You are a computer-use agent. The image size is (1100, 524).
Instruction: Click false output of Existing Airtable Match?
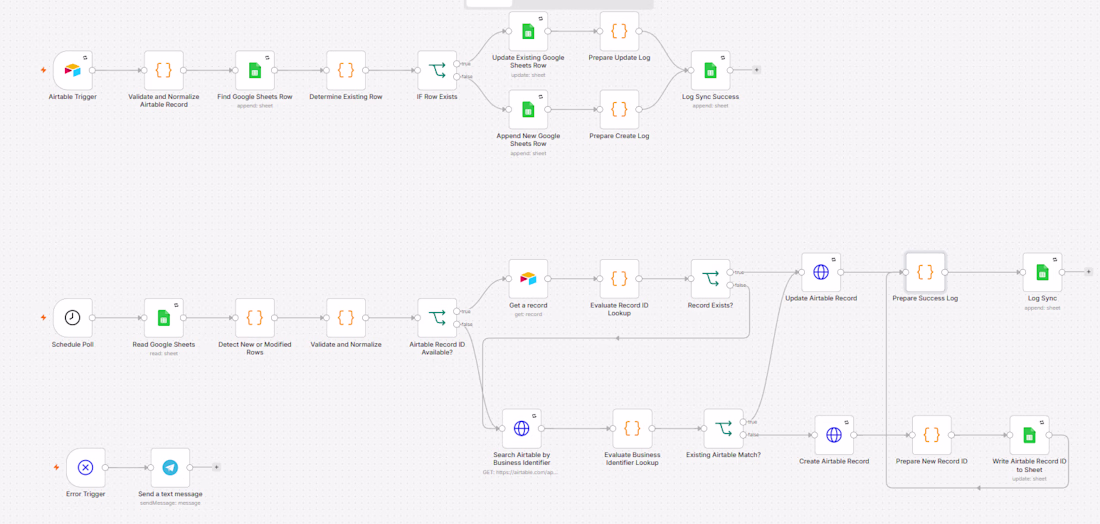(x=744, y=435)
